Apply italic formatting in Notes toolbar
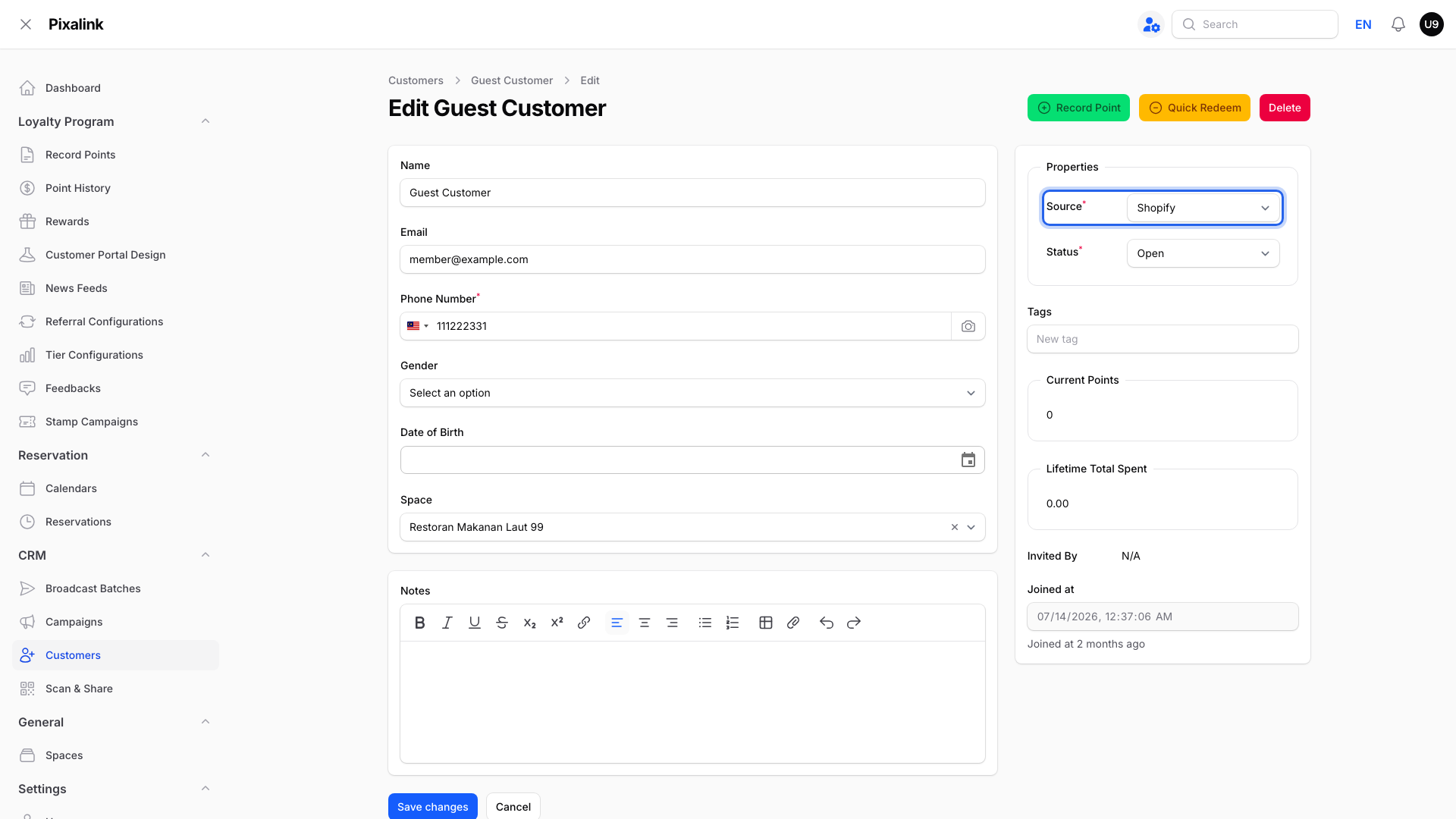The width and height of the screenshot is (1456, 819). (447, 623)
